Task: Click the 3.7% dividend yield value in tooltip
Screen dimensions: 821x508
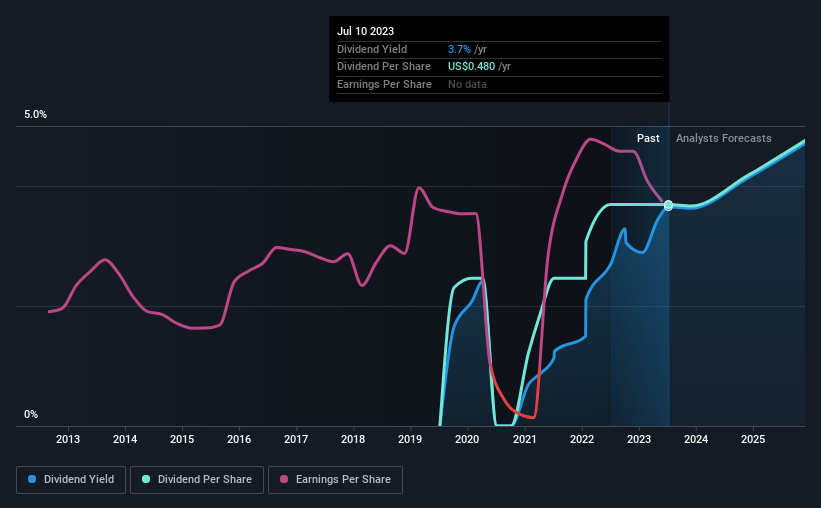Action: coord(459,49)
